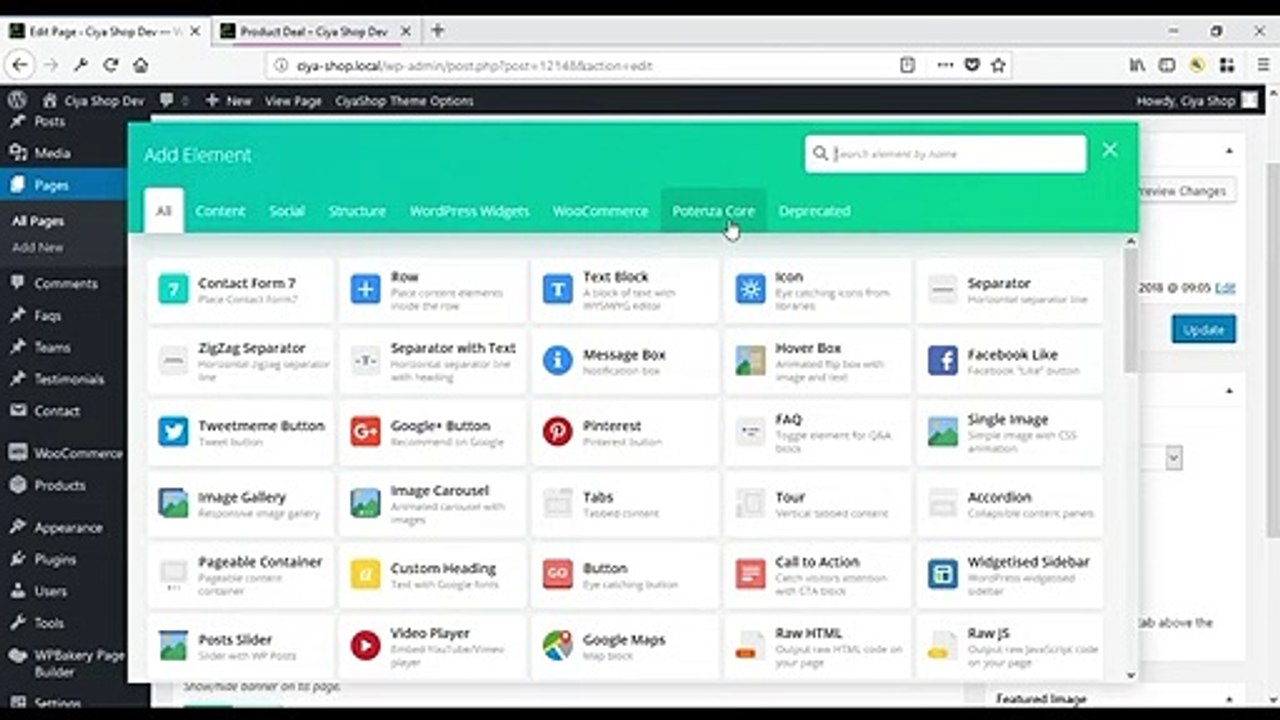Image resolution: width=1280 pixels, height=720 pixels.
Task: Insert a Raw HTML element
Action: click(x=817, y=646)
